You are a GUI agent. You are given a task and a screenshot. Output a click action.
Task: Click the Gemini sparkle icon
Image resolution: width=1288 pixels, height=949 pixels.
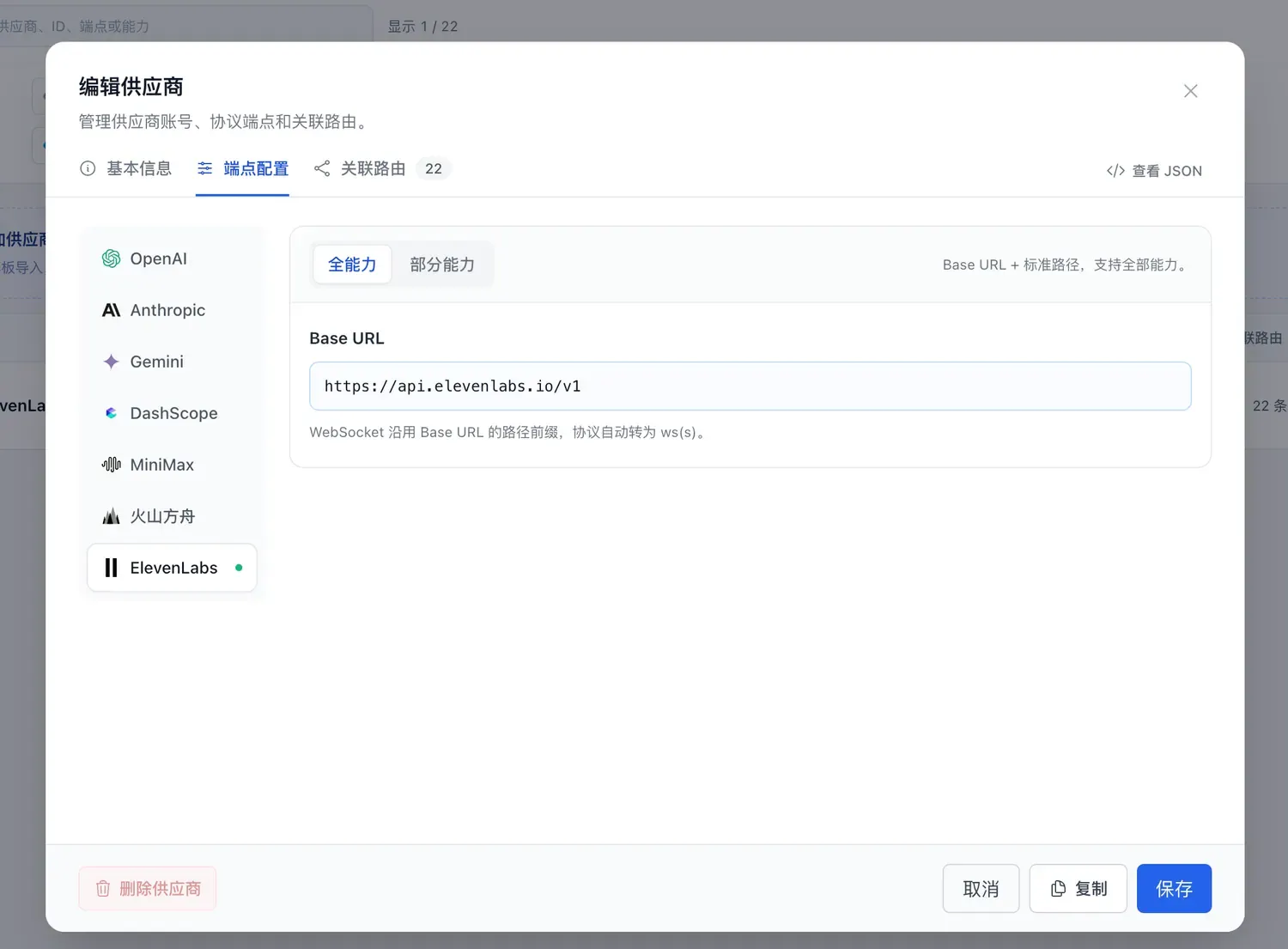tap(111, 362)
